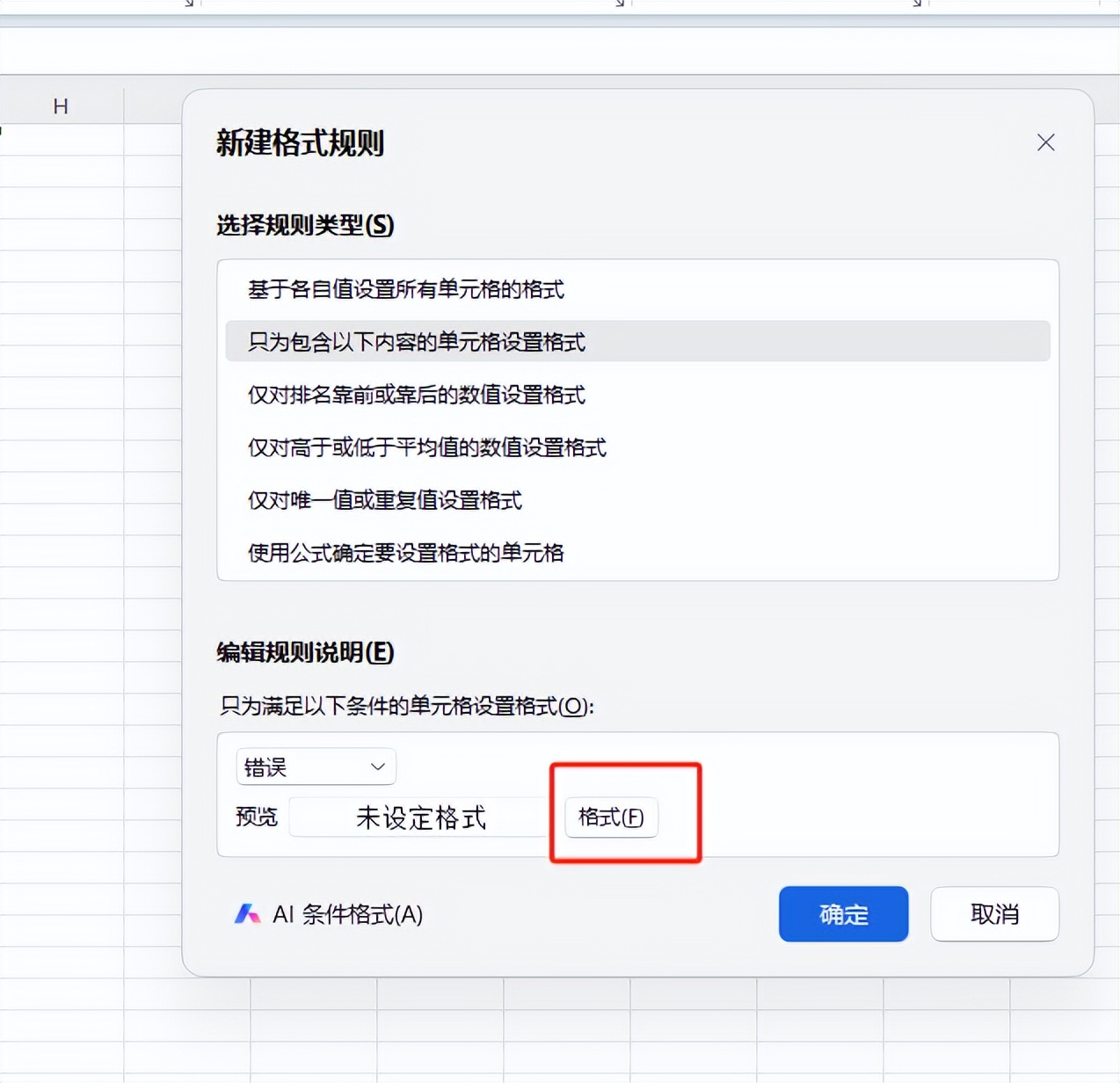Cancel with the 取消 button
Image resolution: width=1120 pixels, height=1083 pixels.
pyautogui.click(x=994, y=914)
